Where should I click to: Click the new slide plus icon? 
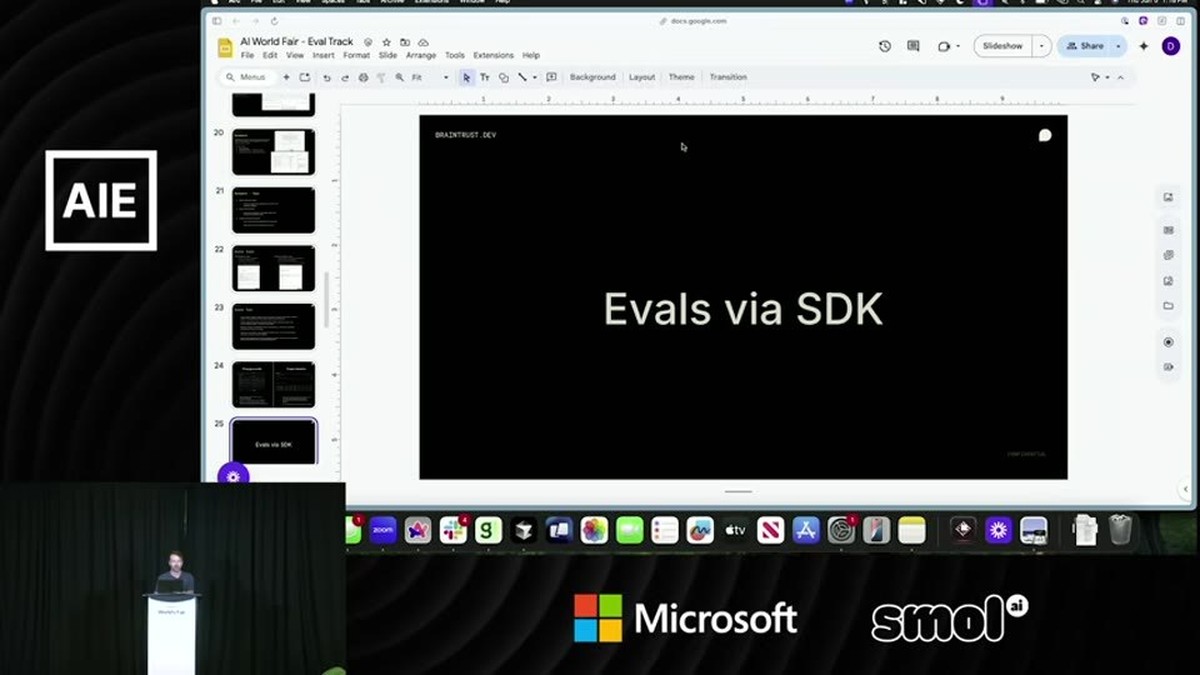[286, 77]
